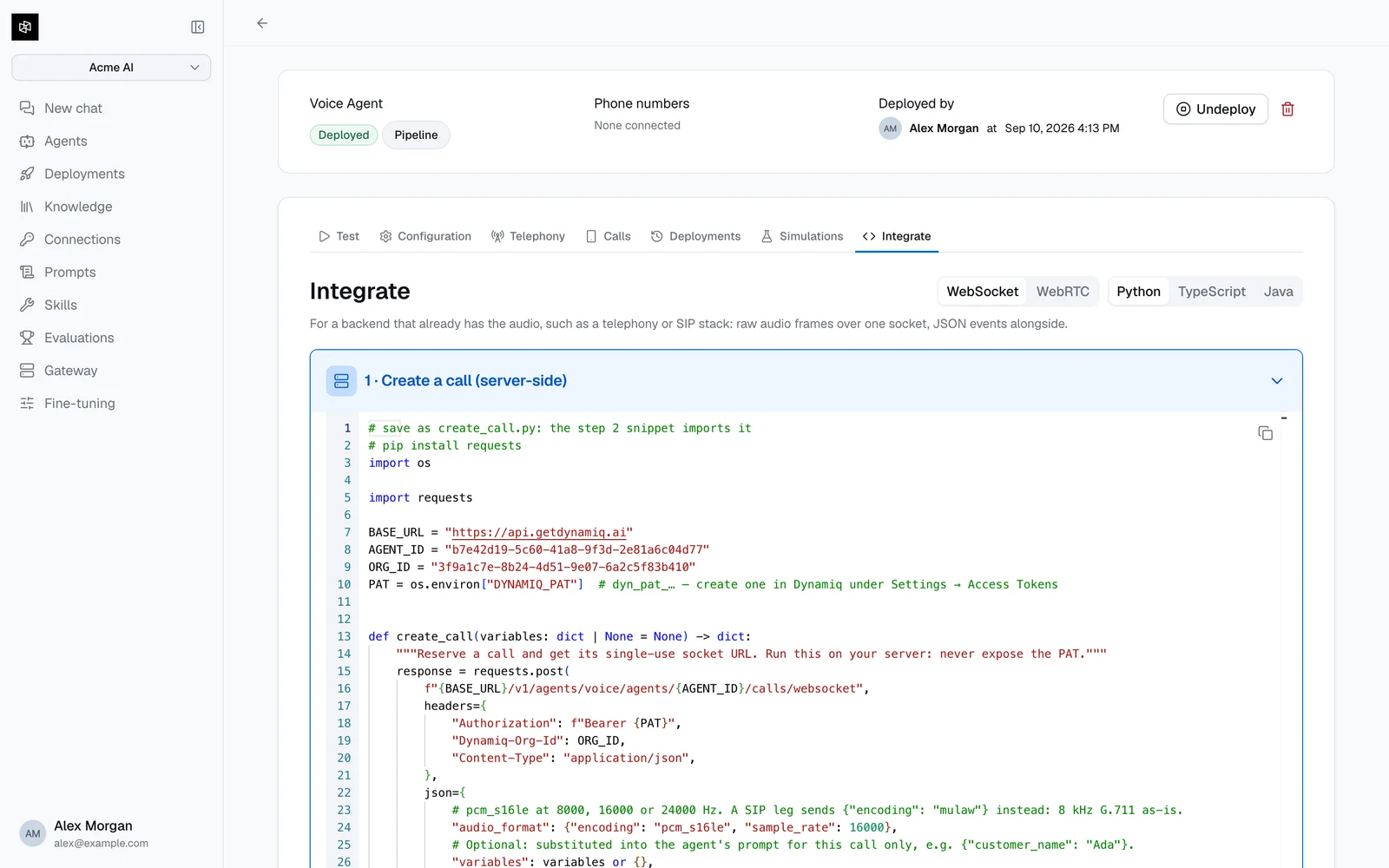Screen dimensions: 1389x868
Task: Go back using the arrow icon
Action: coord(262,23)
